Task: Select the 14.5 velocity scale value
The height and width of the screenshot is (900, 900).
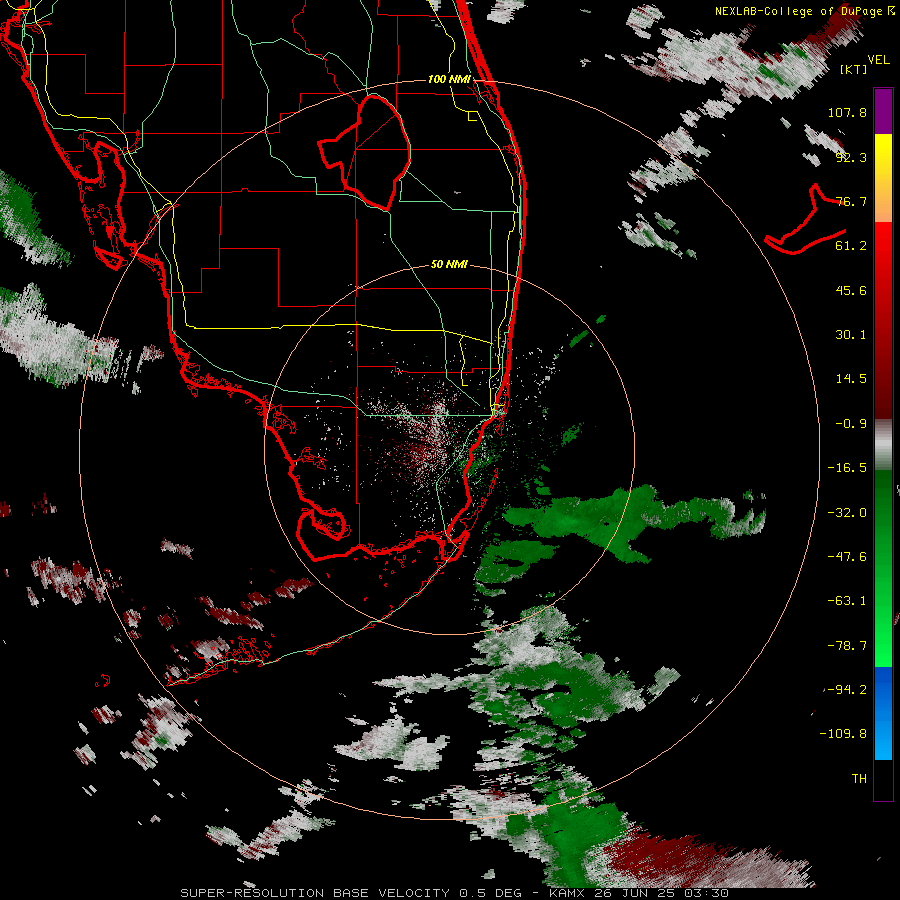Action: click(851, 379)
